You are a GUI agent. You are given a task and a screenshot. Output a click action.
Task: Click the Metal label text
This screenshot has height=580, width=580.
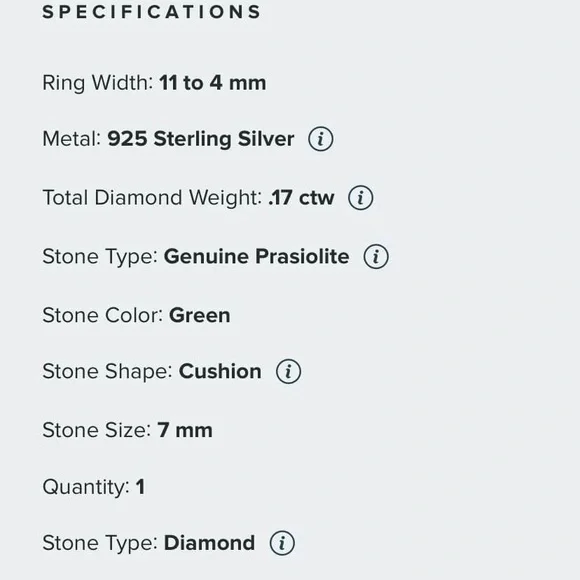72,139
